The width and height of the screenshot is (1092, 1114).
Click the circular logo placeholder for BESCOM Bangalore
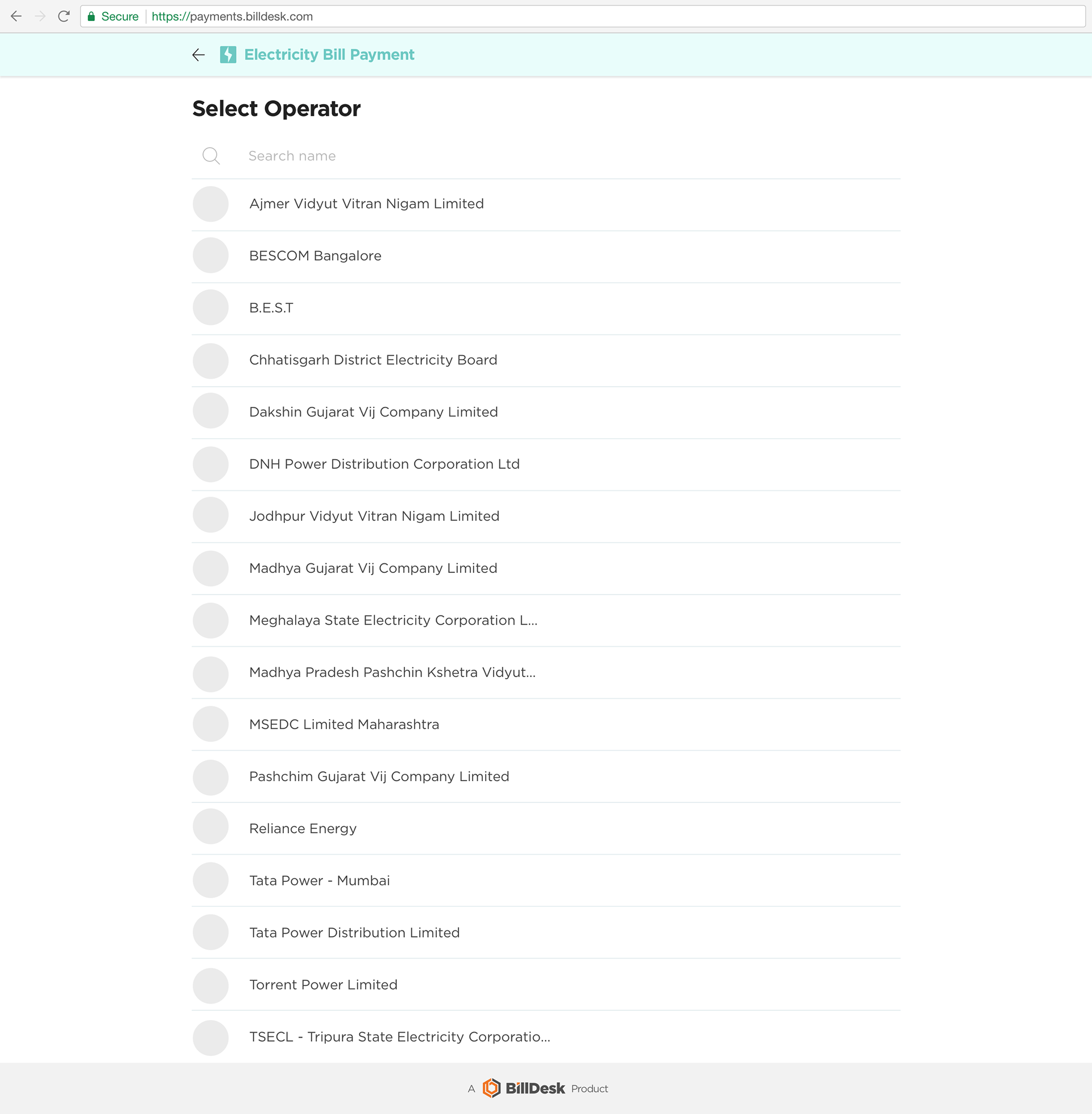(210, 256)
